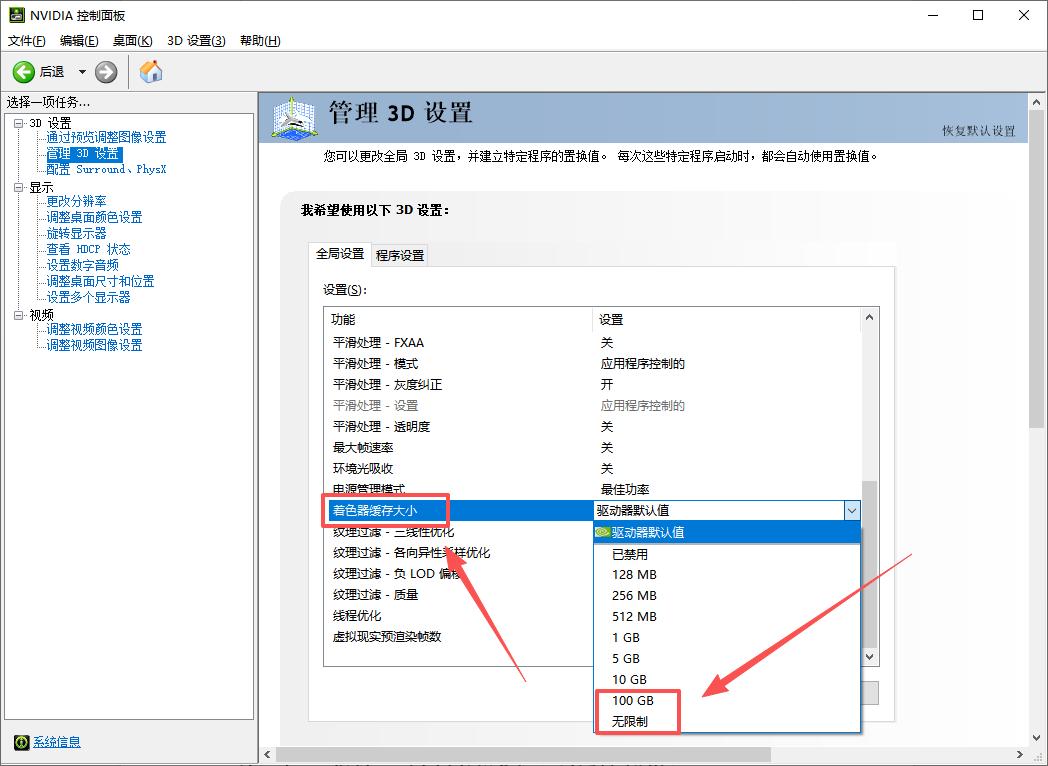Screen dimensions: 1048x766
Task: Open the 文件(F) menu
Action: click(27, 41)
